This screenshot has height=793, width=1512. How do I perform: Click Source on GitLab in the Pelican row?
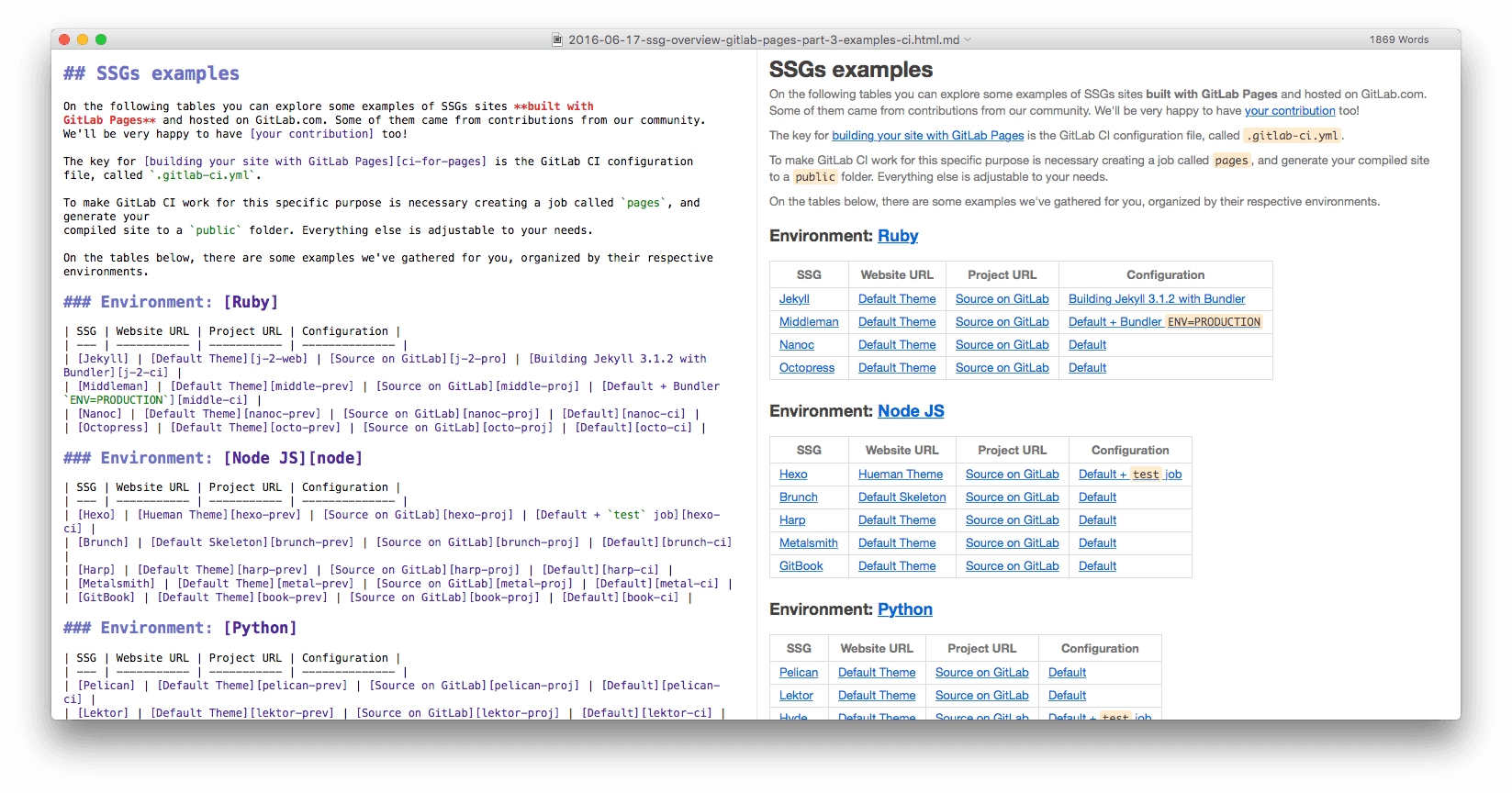click(x=981, y=672)
